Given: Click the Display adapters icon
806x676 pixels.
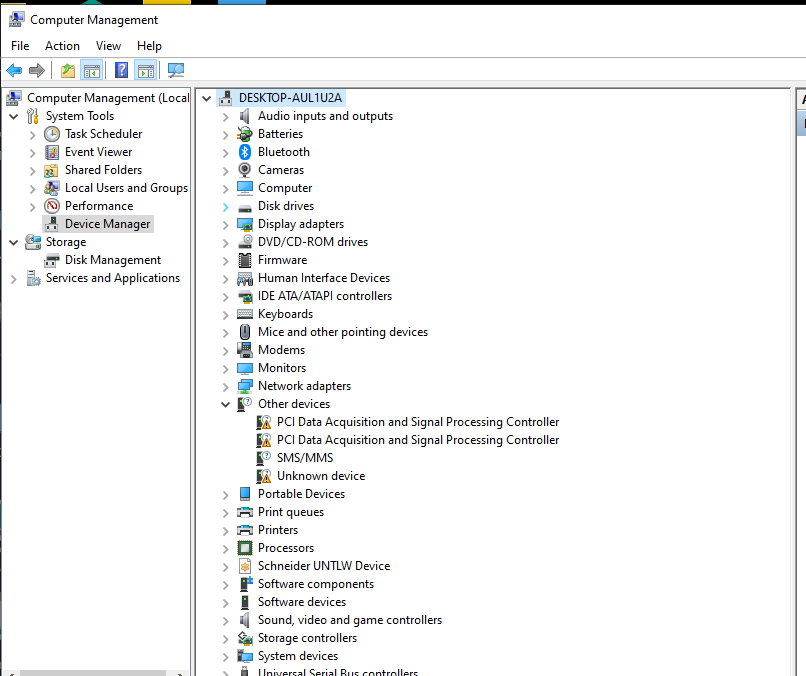Looking at the screenshot, I should 245,224.
